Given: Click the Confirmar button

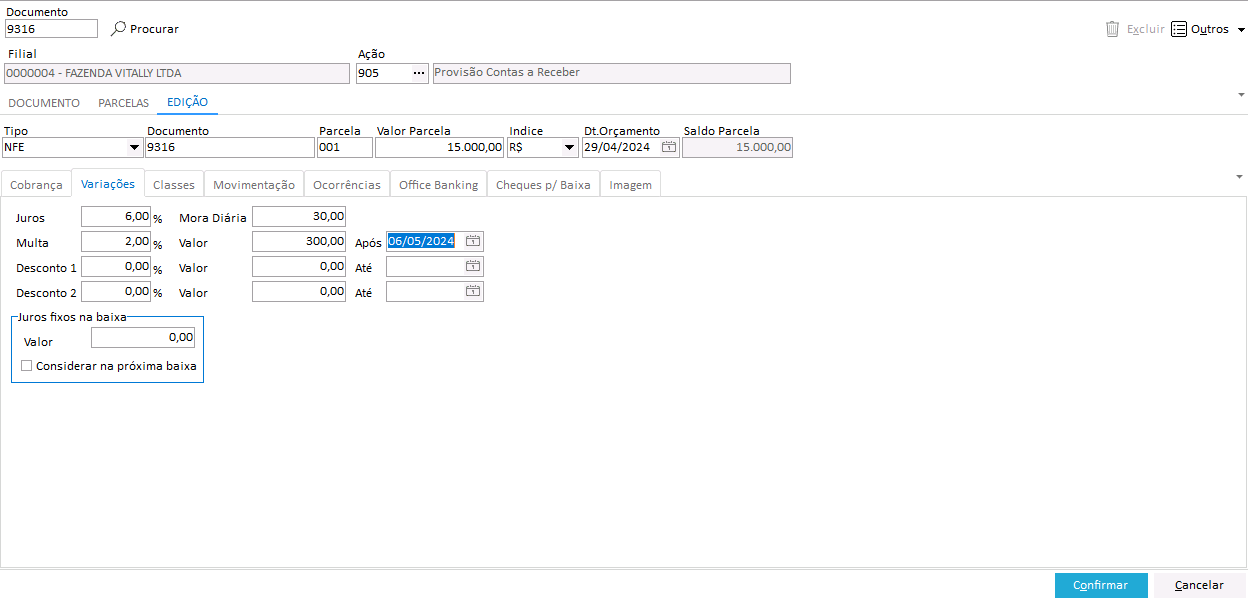Looking at the screenshot, I should tap(1101, 585).
